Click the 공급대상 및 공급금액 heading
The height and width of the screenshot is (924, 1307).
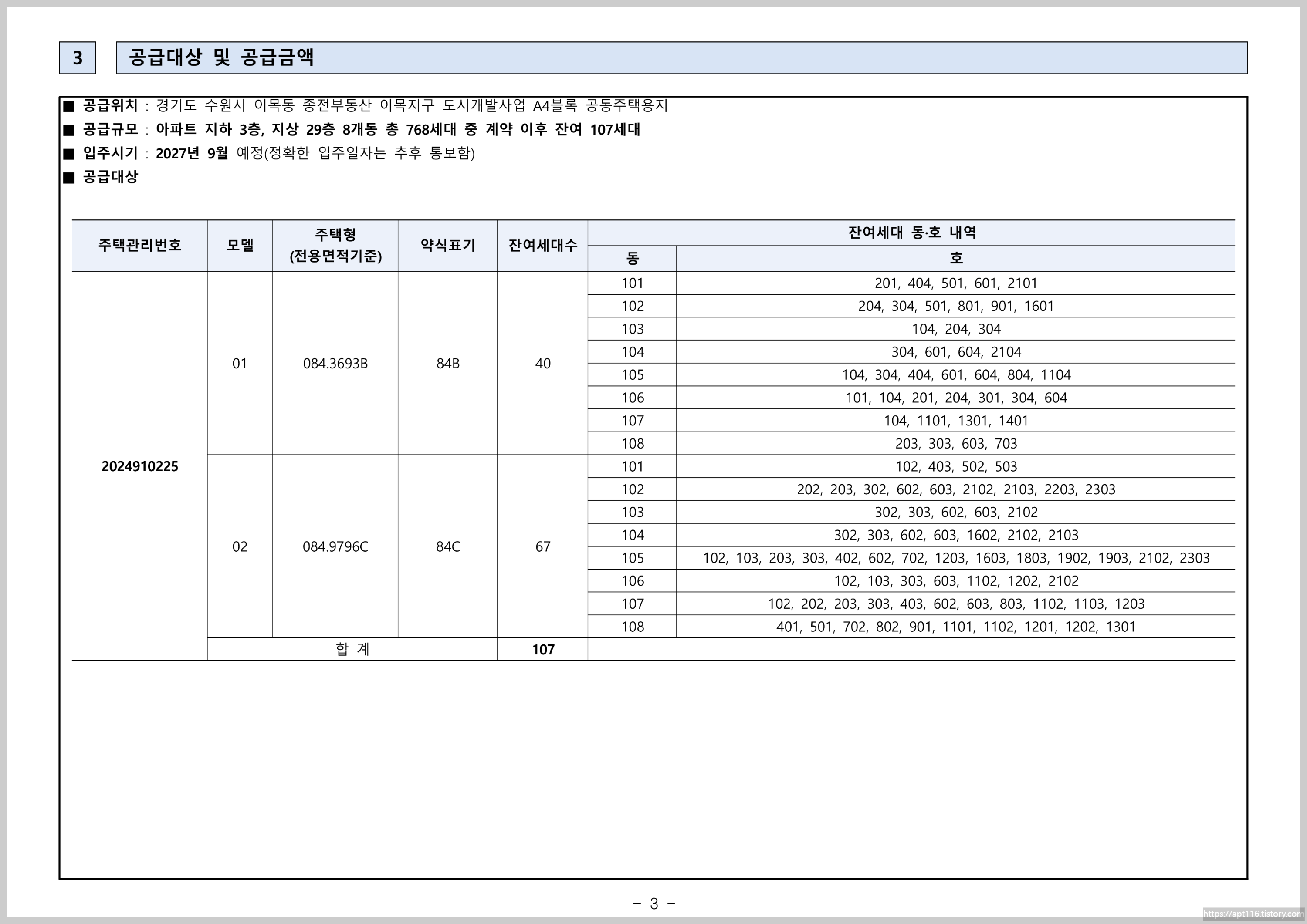pyautogui.click(x=221, y=57)
